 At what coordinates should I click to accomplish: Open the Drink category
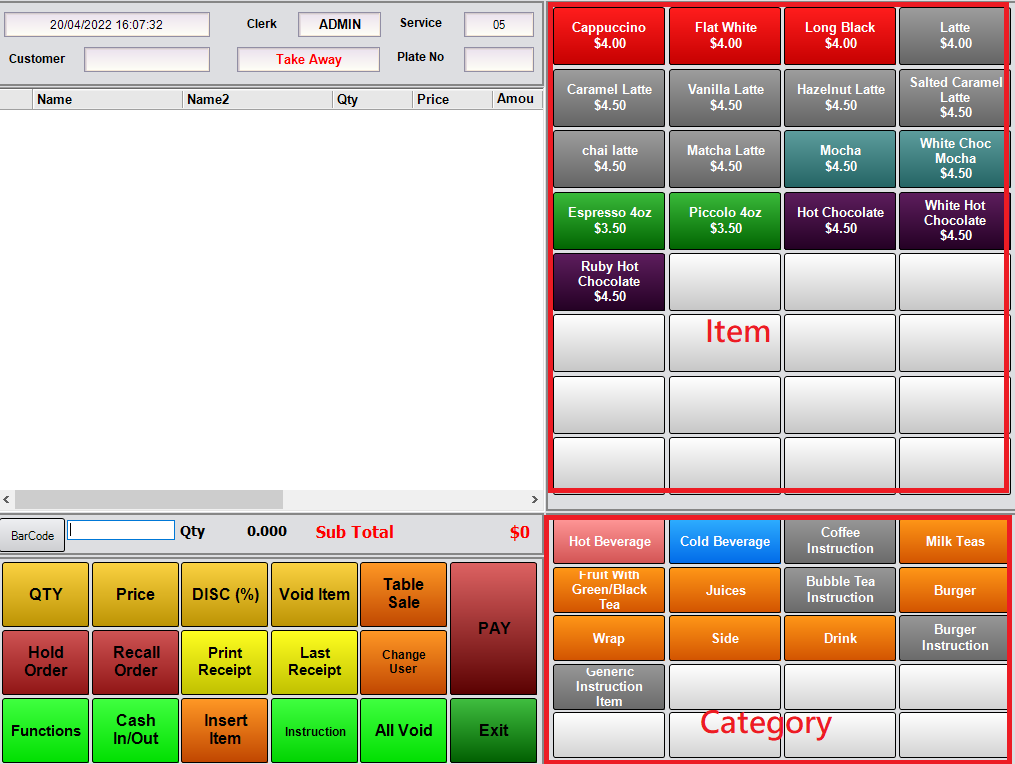pyautogui.click(x=840, y=638)
